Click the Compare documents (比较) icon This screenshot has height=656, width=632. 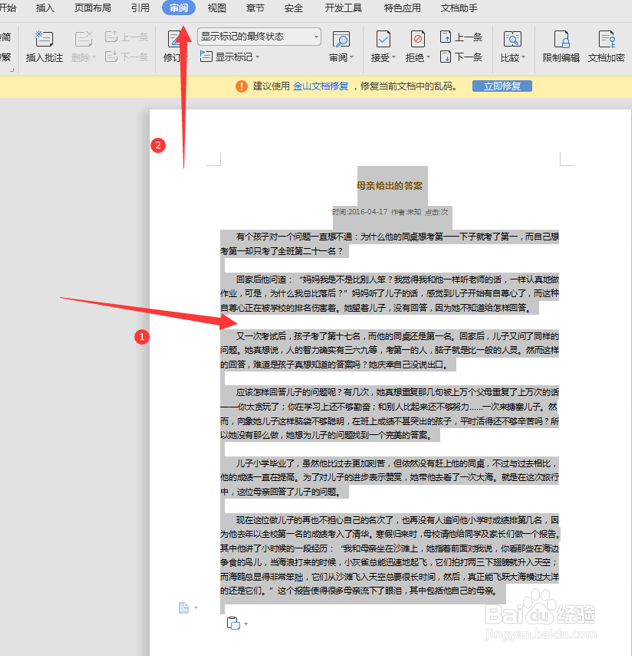tap(512, 39)
